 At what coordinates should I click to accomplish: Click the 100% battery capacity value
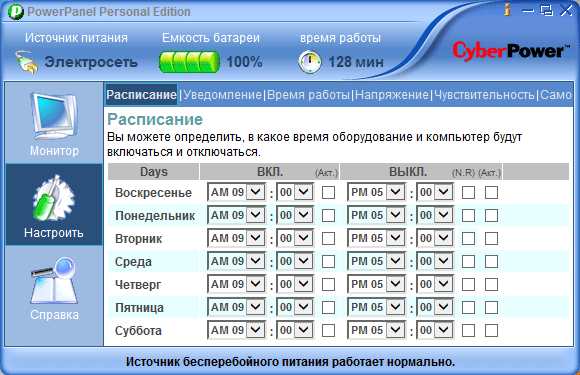pos(244,62)
